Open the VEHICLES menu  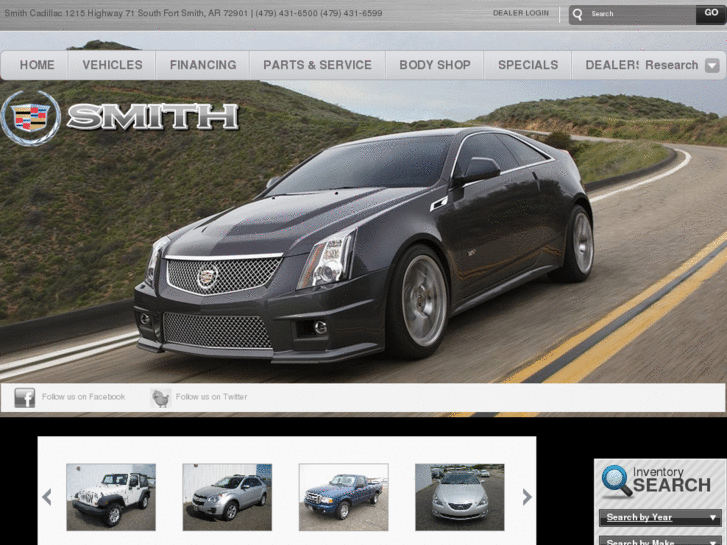pyautogui.click(x=112, y=65)
